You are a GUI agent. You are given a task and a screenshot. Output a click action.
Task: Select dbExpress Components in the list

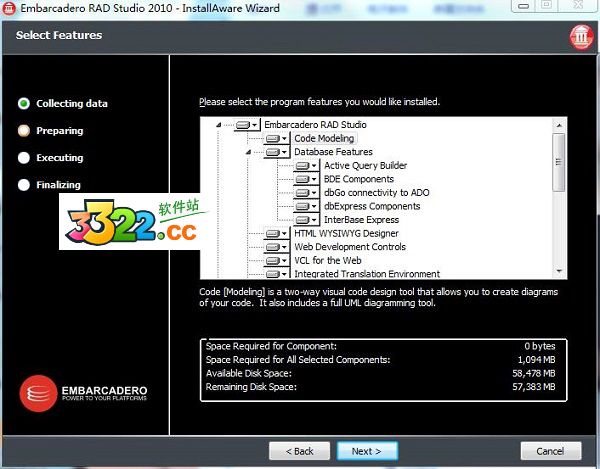(x=372, y=206)
